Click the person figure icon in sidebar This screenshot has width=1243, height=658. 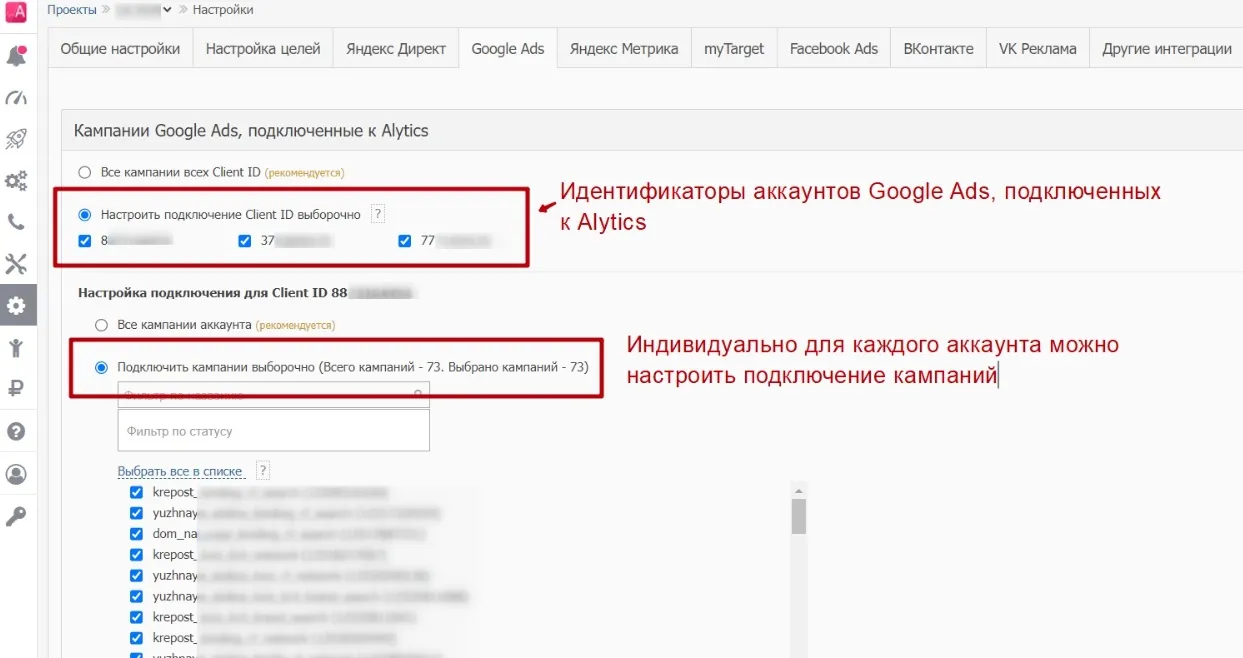click(x=16, y=348)
